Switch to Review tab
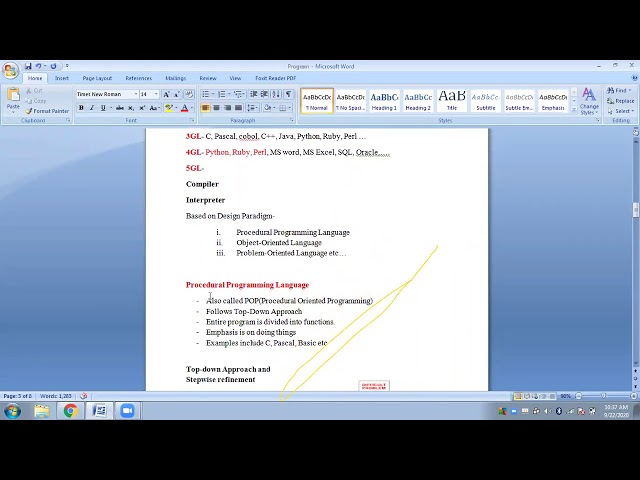Viewport: 640px width, 480px height. point(208,78)
